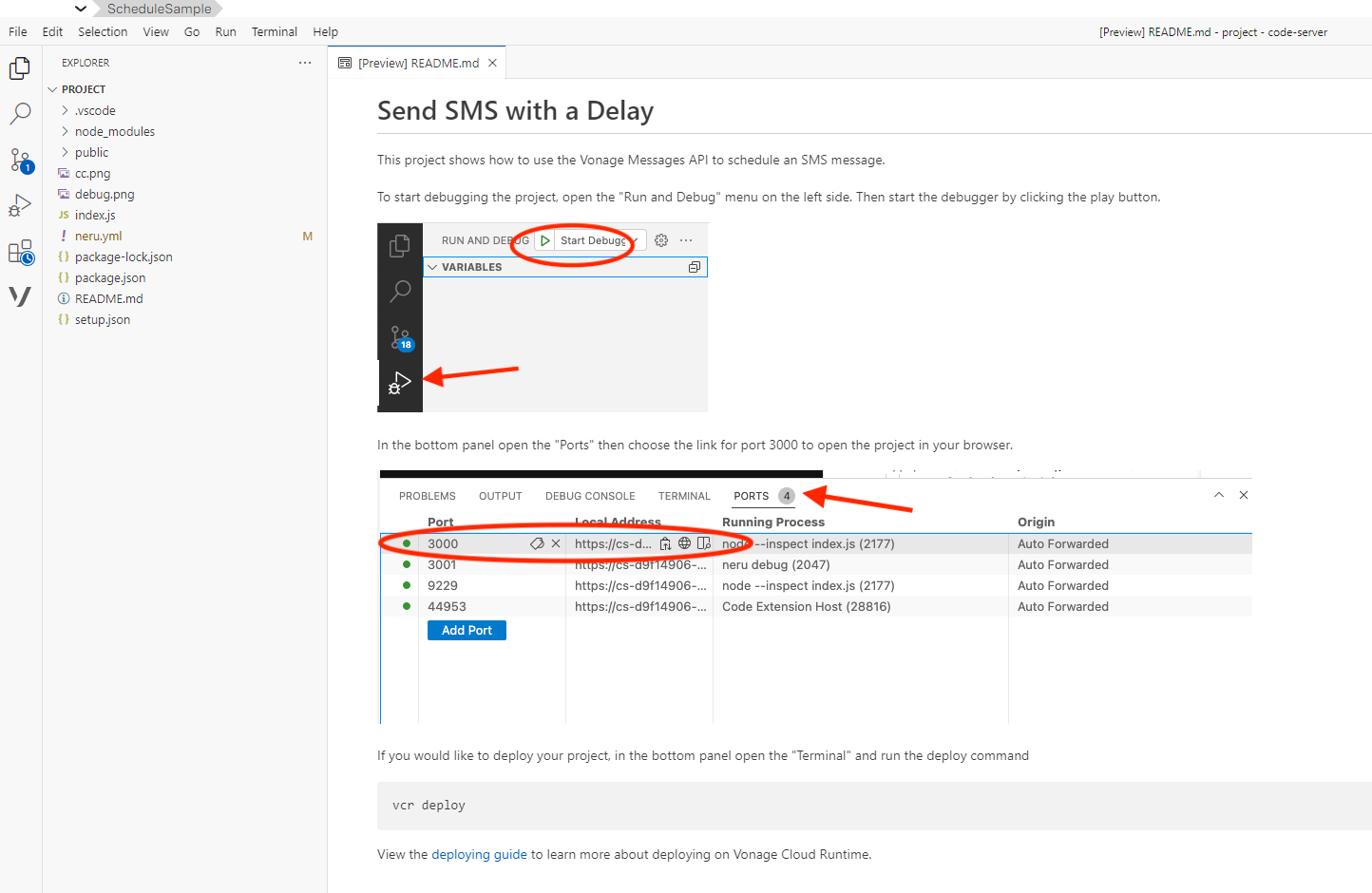1372x893 pixels.
Task: Click the cc.png image file icon
Action: (64, 173)
